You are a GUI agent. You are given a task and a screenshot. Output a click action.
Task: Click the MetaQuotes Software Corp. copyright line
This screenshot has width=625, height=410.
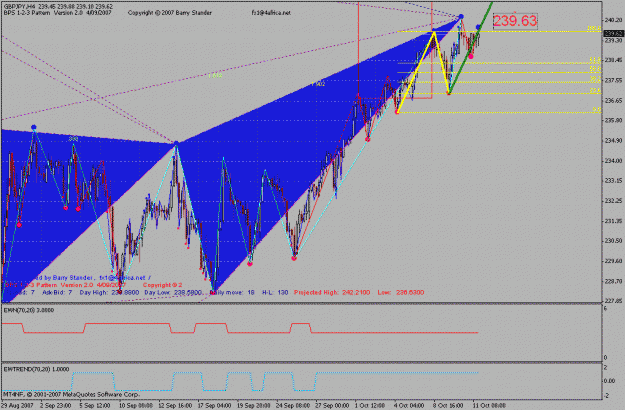[71, 394]
